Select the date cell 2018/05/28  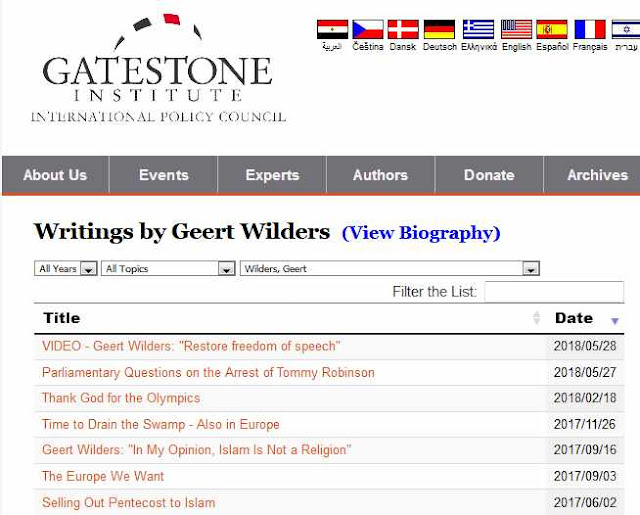[x=585, y=346]
